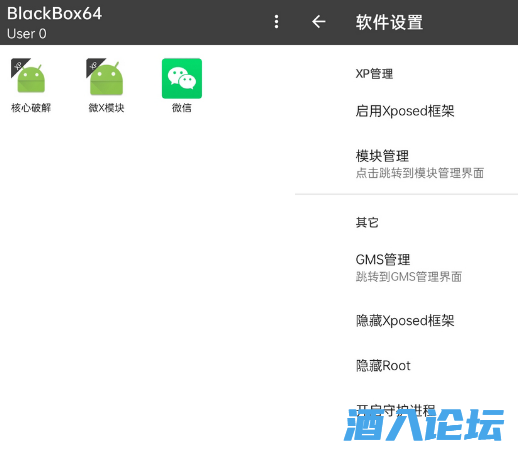Click the User 0 subtitle
The width and height of the screenshot is (518, 467).
[27, 34]
